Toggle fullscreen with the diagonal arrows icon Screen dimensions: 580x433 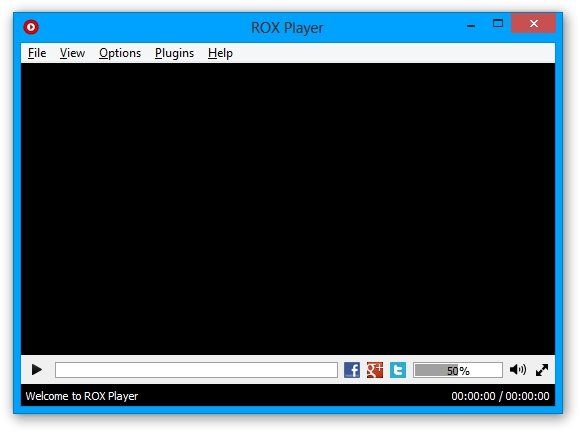point(542,370)
